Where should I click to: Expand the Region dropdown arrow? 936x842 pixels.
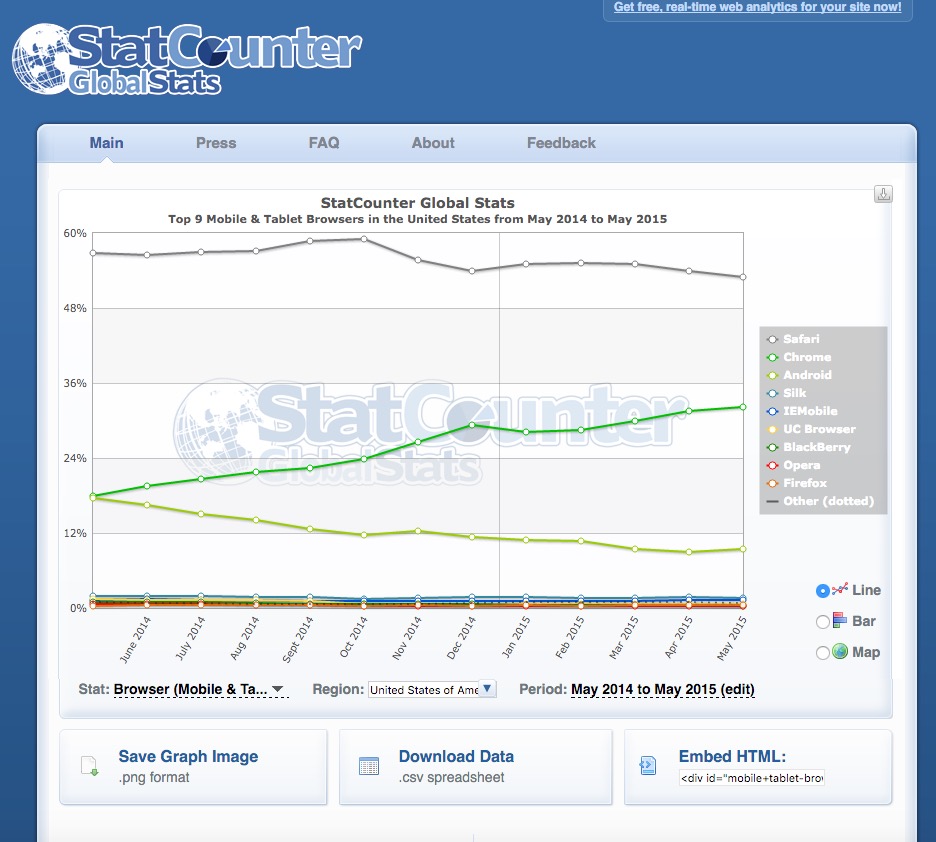click(x=487, y=689)
